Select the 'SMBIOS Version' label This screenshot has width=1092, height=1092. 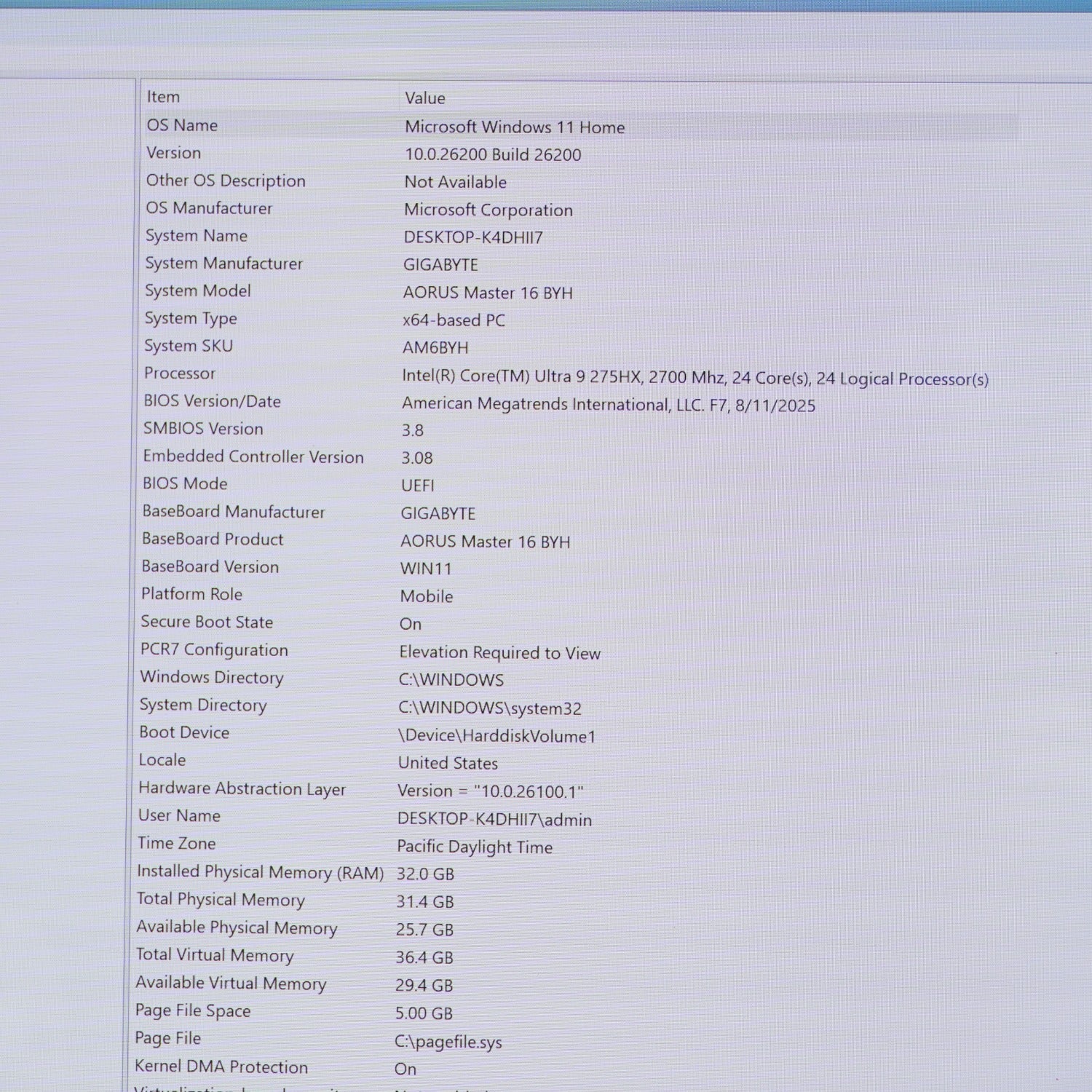(x=203, y=429)
